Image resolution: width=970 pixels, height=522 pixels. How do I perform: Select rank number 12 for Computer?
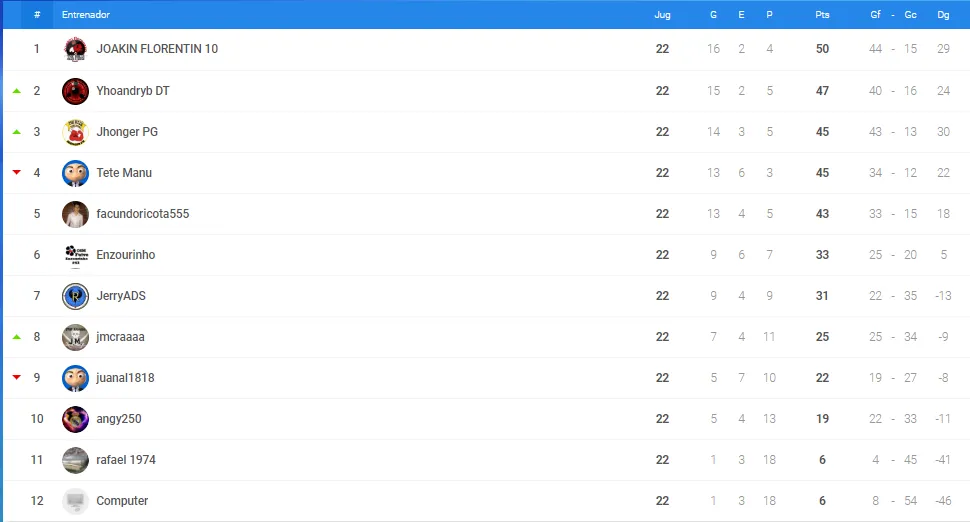point(37,501)
